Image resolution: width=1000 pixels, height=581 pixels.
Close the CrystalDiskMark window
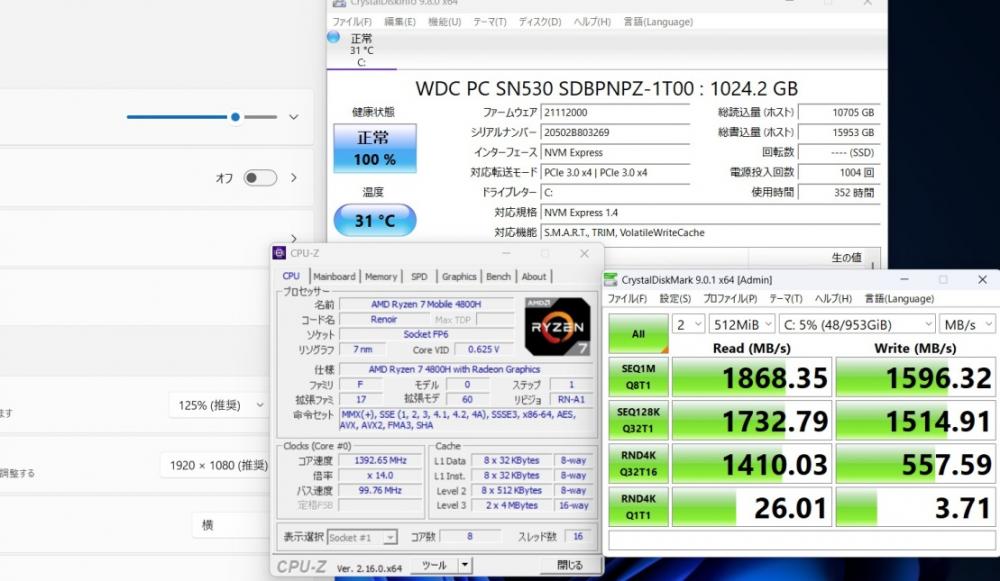click(982, 279)
